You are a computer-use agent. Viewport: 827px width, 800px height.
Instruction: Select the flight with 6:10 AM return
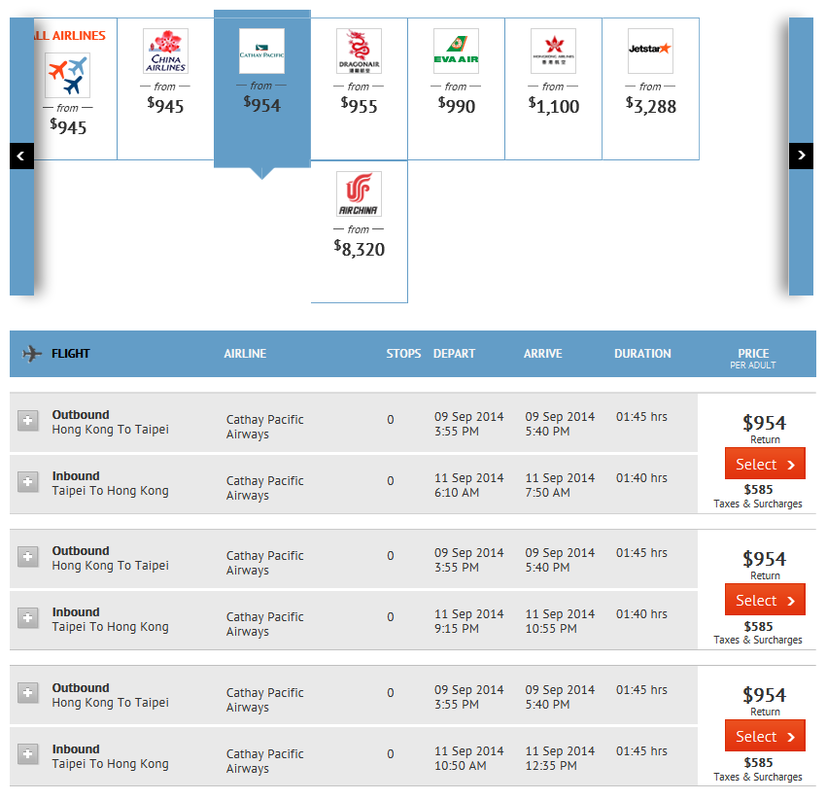click(x=764, y=464)
